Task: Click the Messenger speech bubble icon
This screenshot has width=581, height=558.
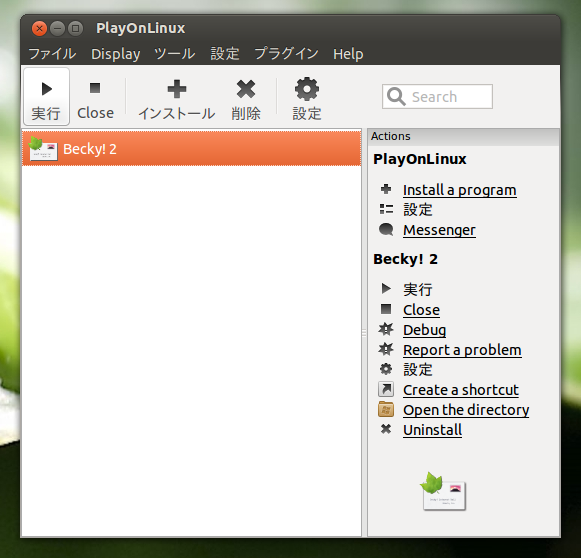Action: coord(386,230)
